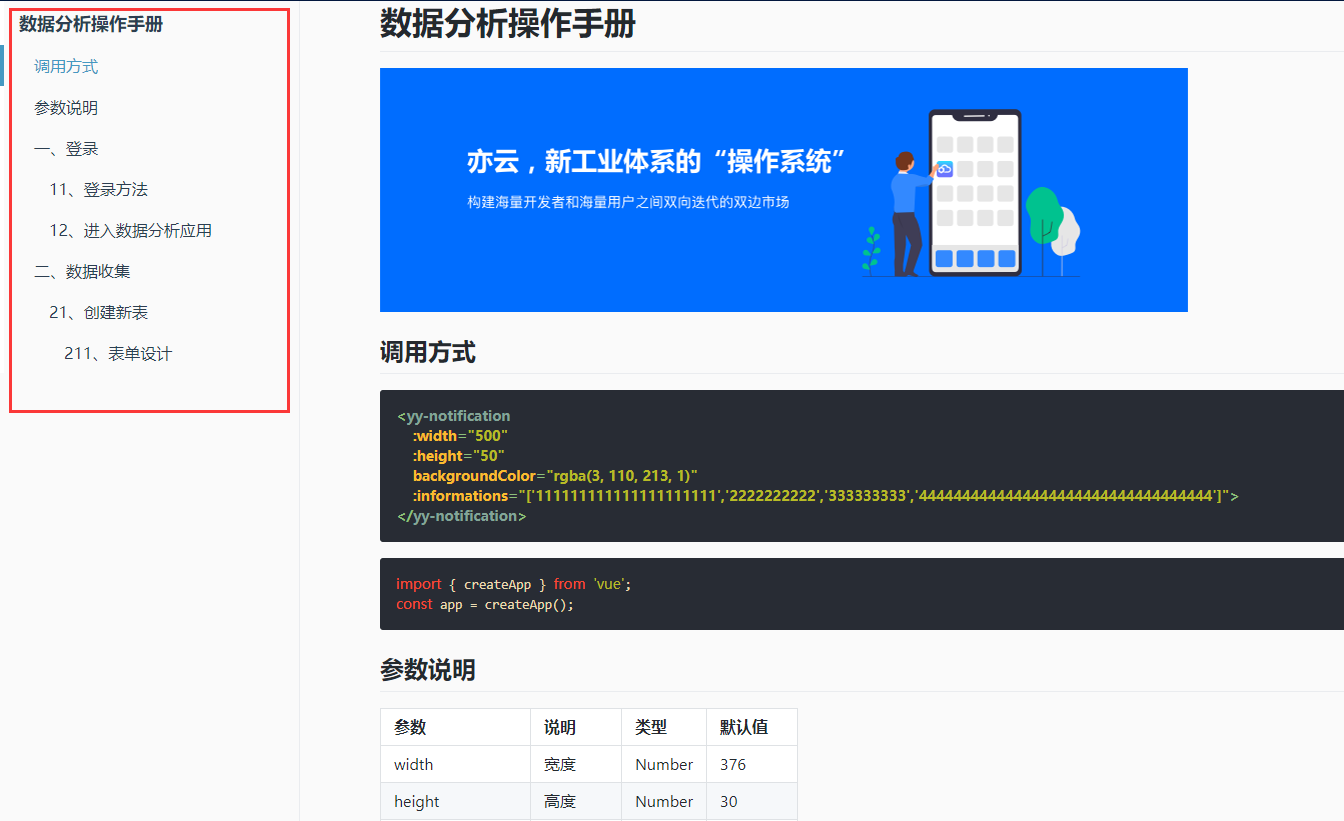Image resolution: width=1344 pixels, height=821 pixels.
Task: Click the 参数说明 section heading
Action: pos(428,670)
